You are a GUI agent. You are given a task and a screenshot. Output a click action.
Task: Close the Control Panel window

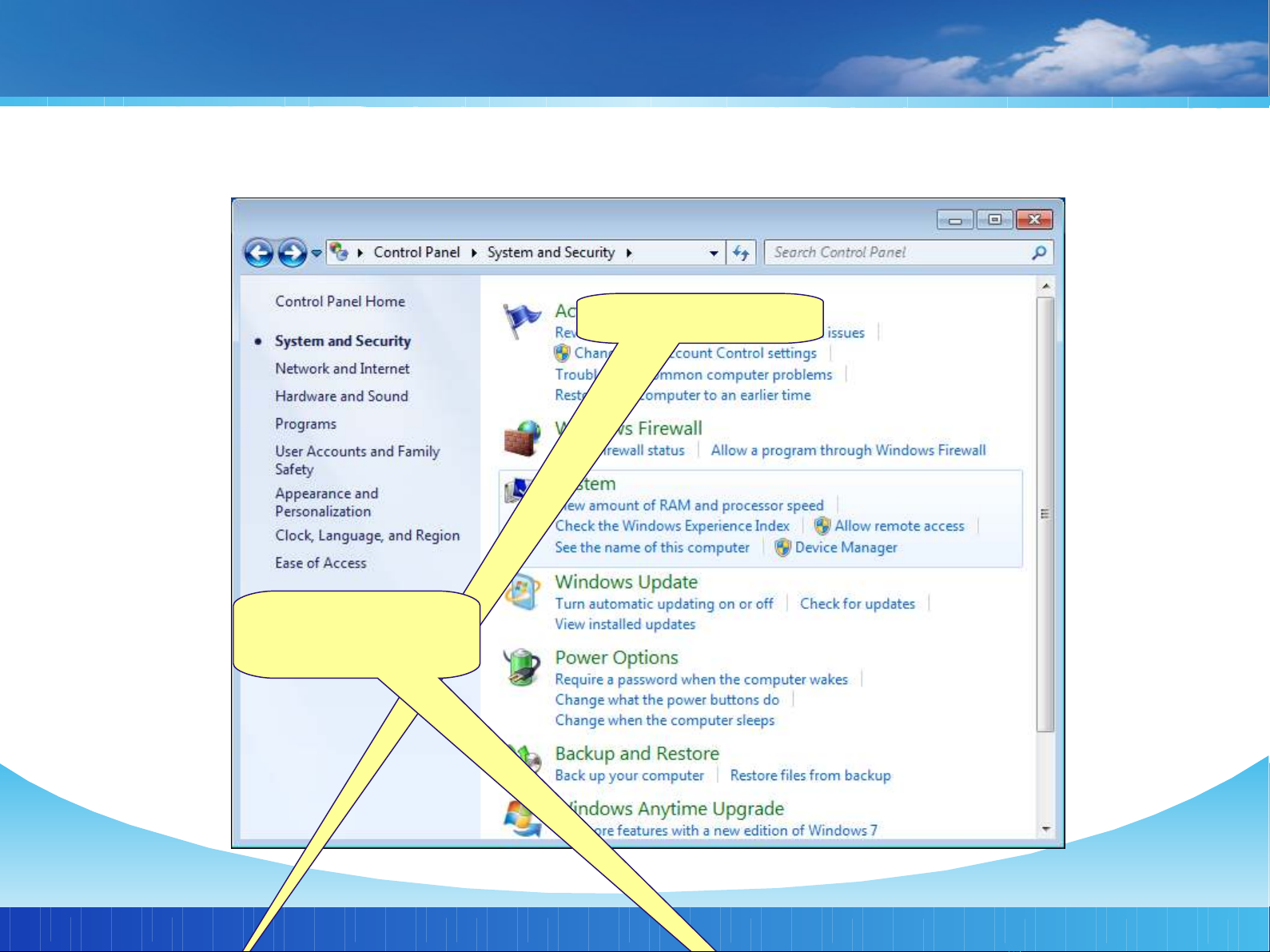pyautogui.click(x=1034, y=220)
